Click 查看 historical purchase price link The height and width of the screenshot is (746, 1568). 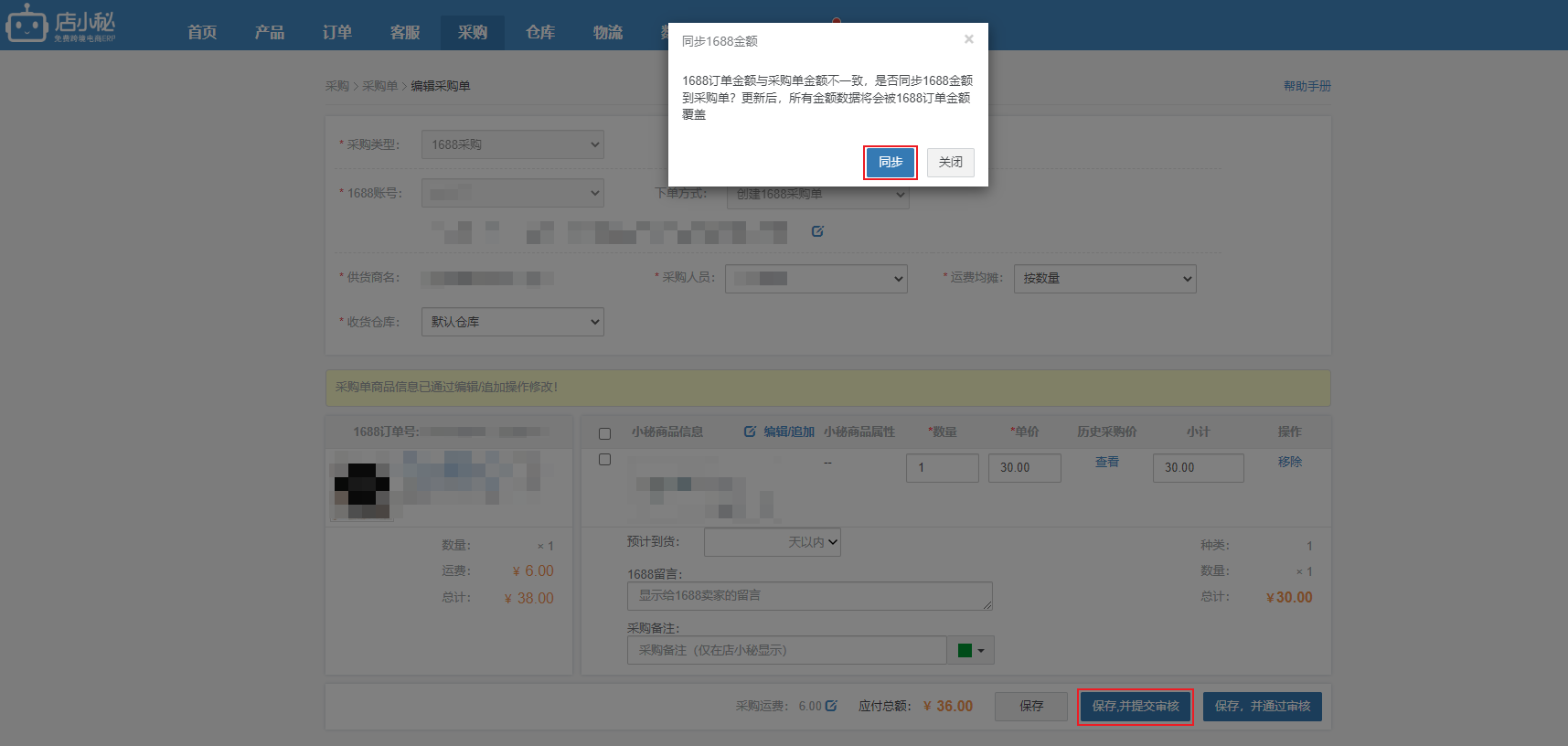[x=1107, y=462]
